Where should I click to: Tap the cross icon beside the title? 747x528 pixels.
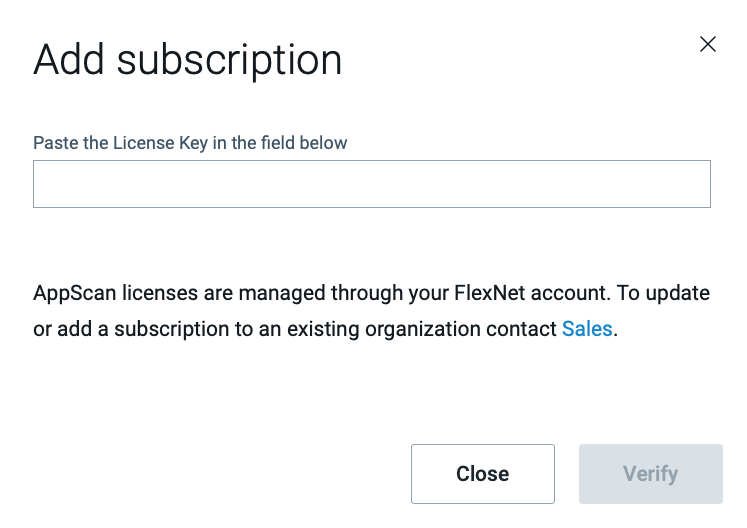(x=708, y=44)
